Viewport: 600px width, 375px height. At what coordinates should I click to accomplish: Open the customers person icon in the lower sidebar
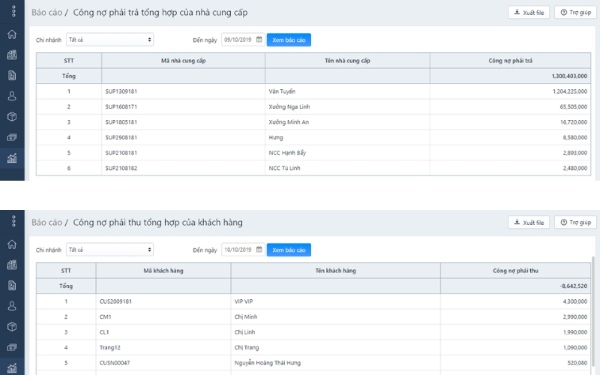click(x=12, y=306)
